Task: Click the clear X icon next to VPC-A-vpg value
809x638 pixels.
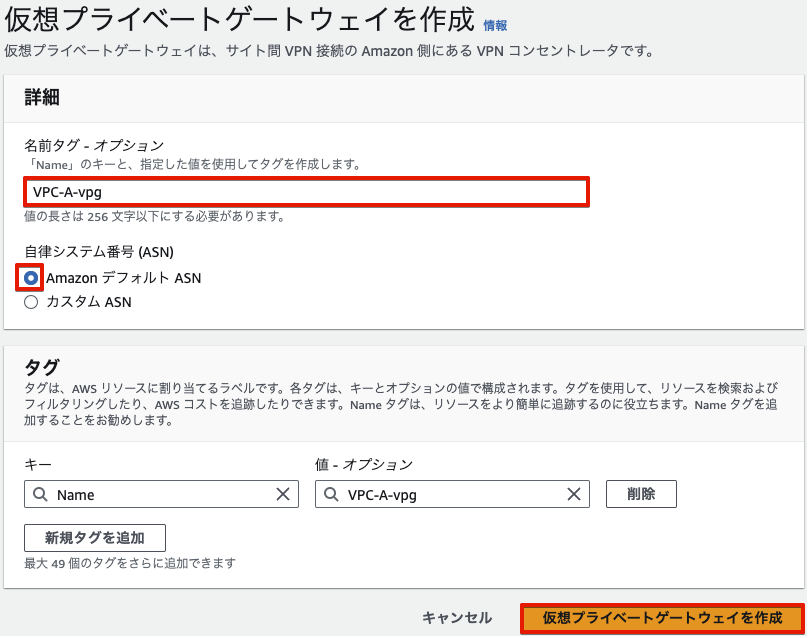Action: point(573,494)
